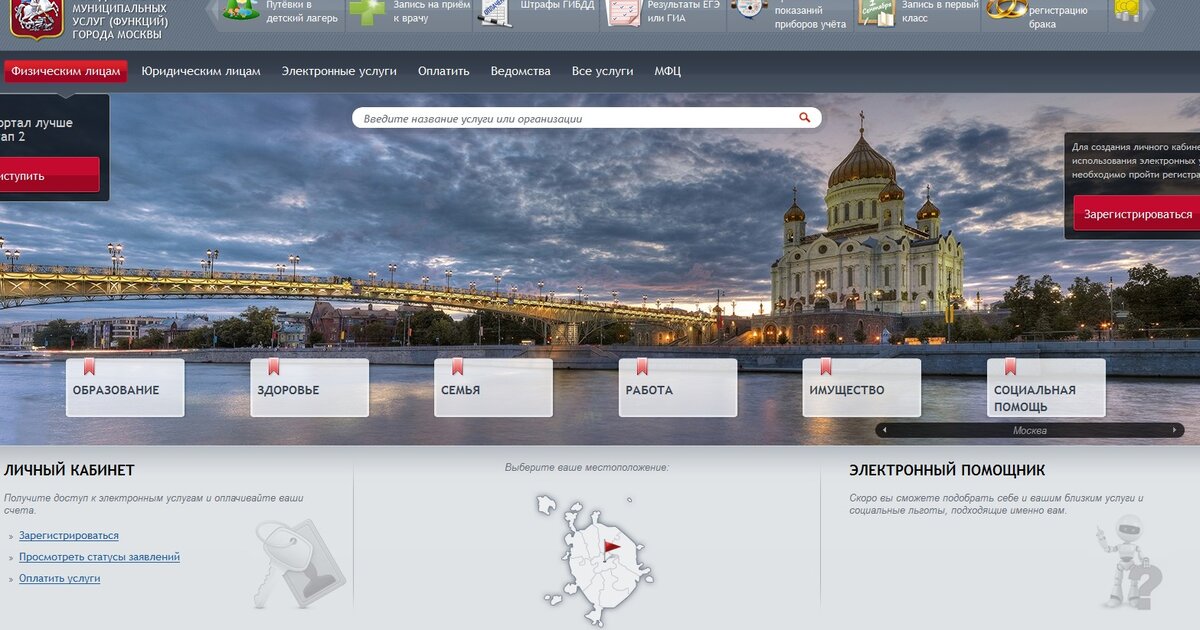This screenshot has height=630, width=1200.
Task: Open the Юридическим лицам menu item
Action: tap(201, 71)
